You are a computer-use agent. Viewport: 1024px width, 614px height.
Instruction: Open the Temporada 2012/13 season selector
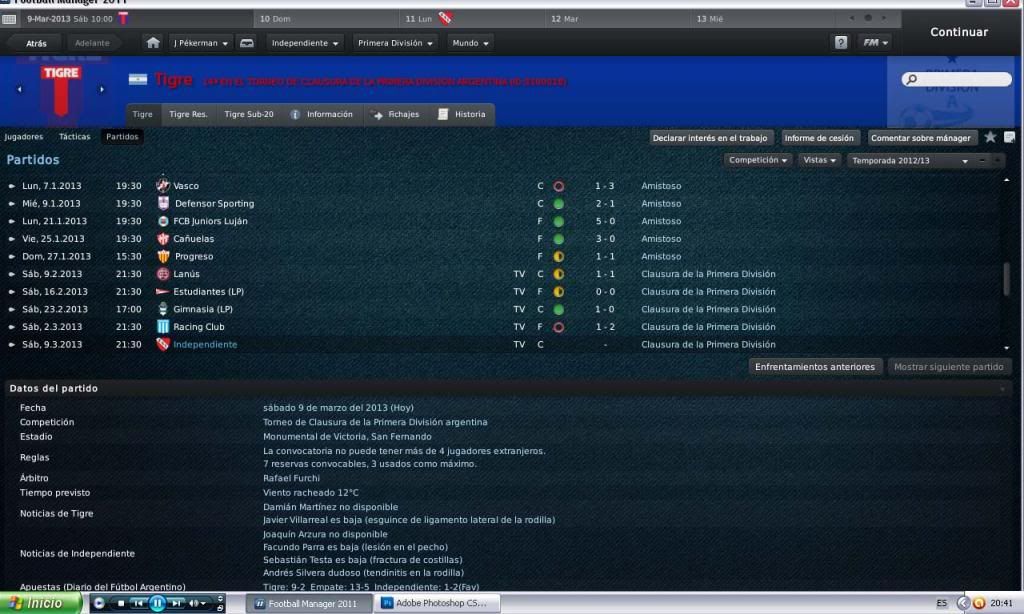pos(910,161)
